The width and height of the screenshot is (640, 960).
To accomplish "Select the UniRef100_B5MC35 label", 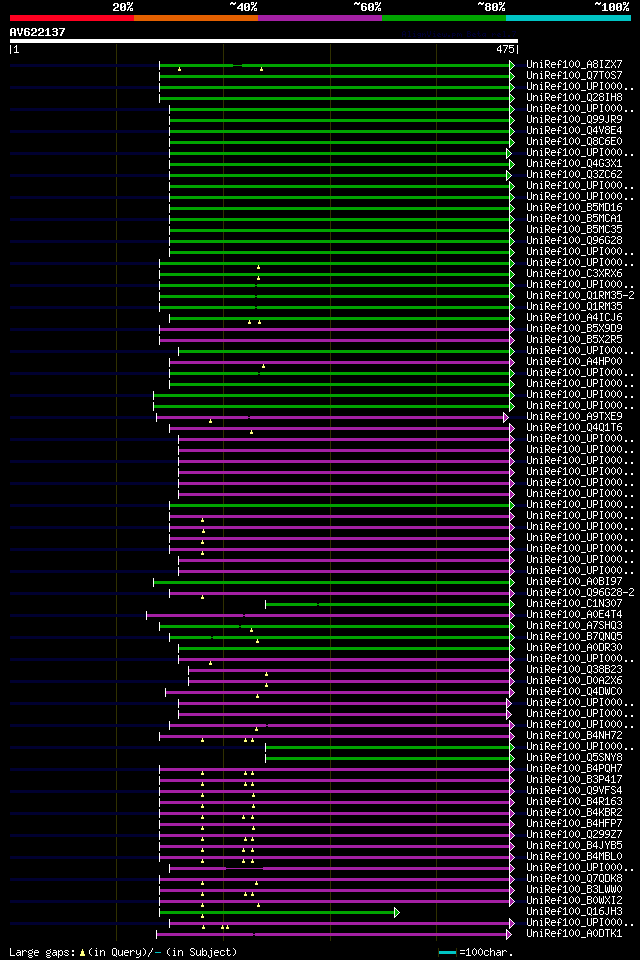I will pos(574,230).
